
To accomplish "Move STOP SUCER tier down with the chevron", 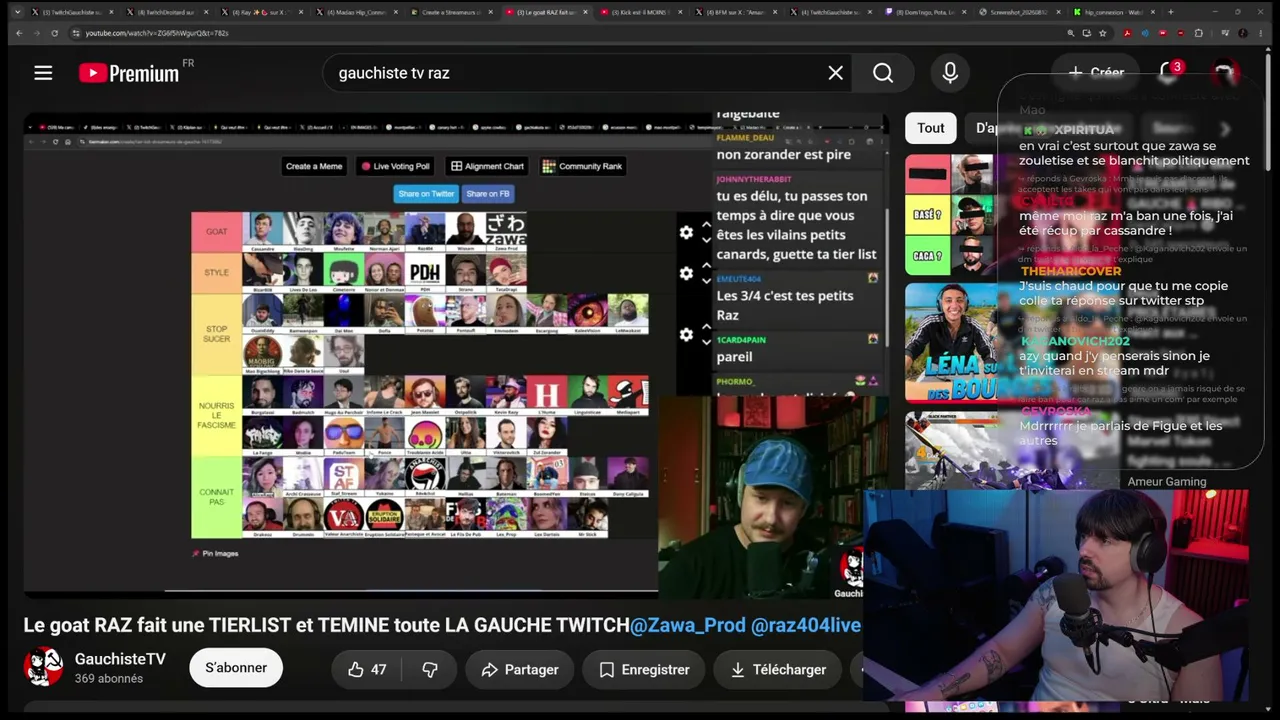I will [706, 342].
